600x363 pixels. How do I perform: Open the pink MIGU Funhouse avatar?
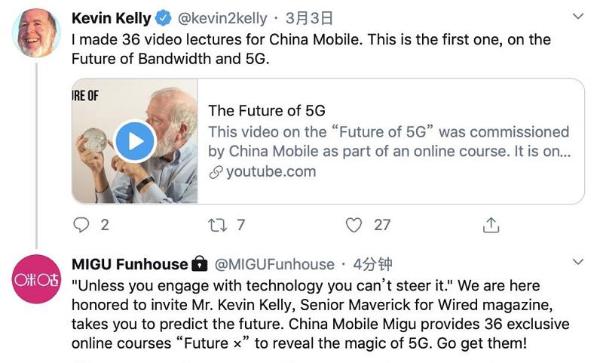coord(36,279)
